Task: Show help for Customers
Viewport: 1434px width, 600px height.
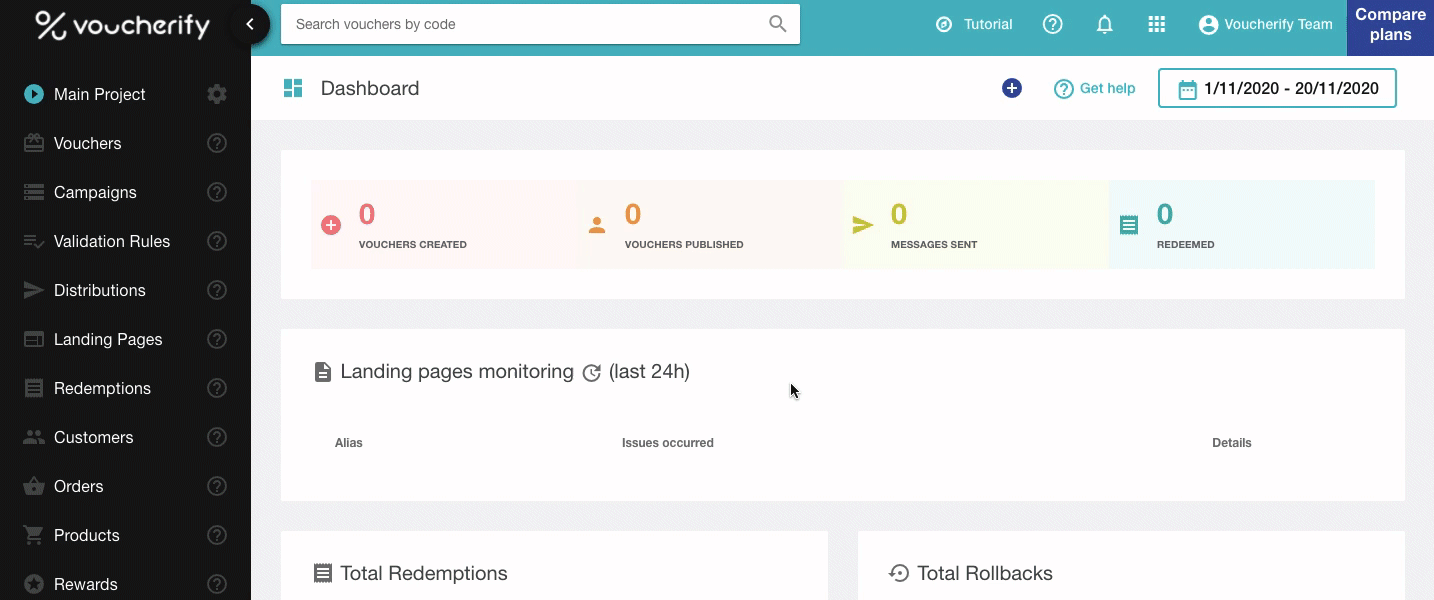Action: (x=217, y=437)
